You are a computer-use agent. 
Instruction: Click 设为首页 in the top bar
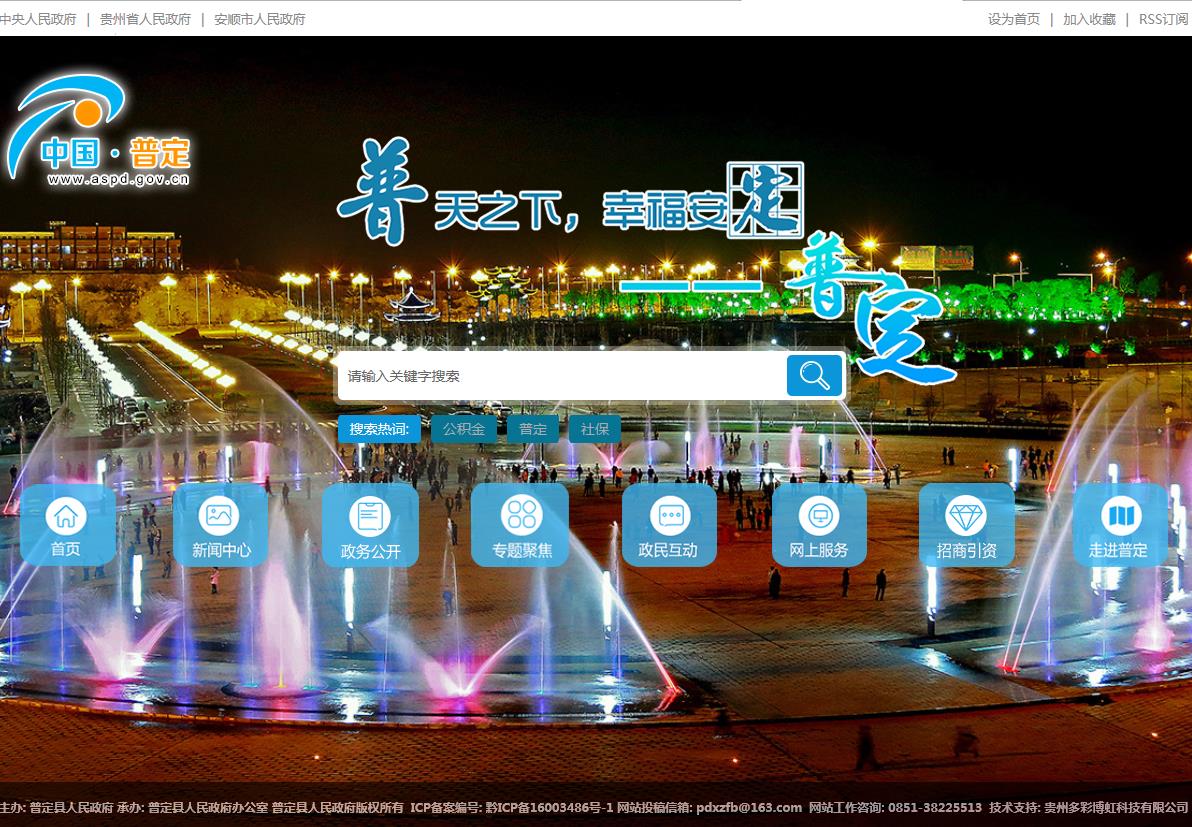click(1013, 19)
